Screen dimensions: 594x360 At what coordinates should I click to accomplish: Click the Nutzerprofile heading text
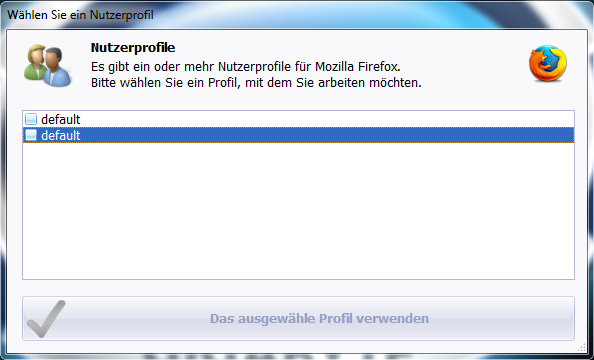pos(133,48)
